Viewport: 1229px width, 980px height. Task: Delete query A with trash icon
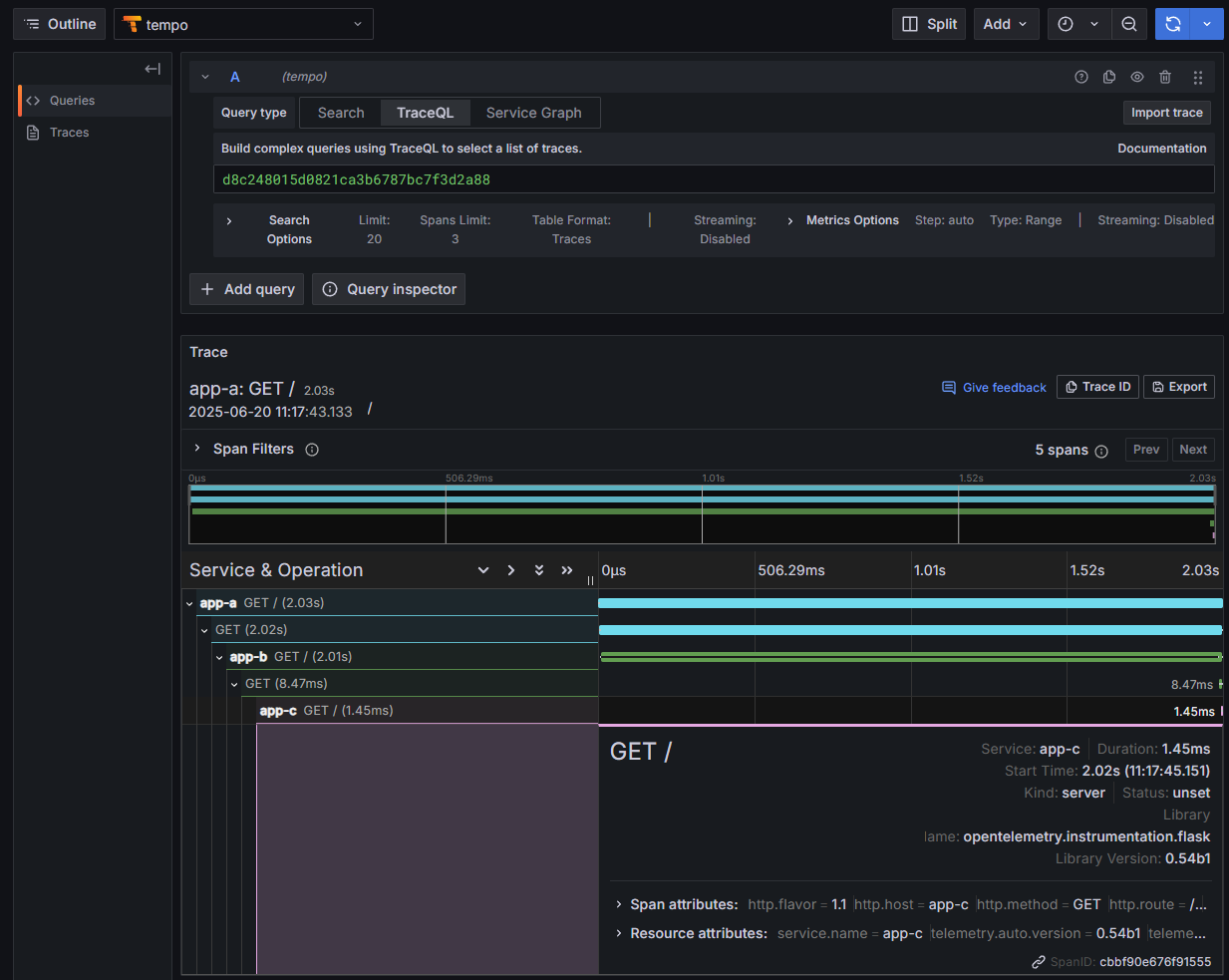point(1165,77)
